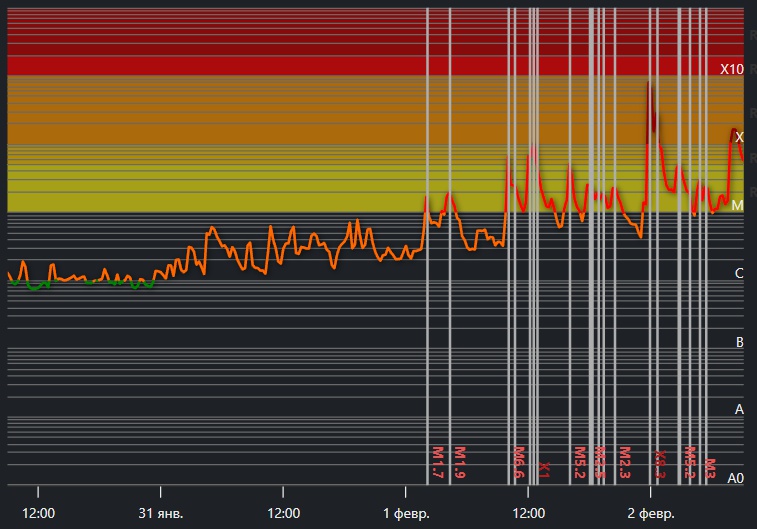757x529 pixels.
Task: Click the A0 baseline axis label
Action: pyautogui.click(x=735, y=478)
